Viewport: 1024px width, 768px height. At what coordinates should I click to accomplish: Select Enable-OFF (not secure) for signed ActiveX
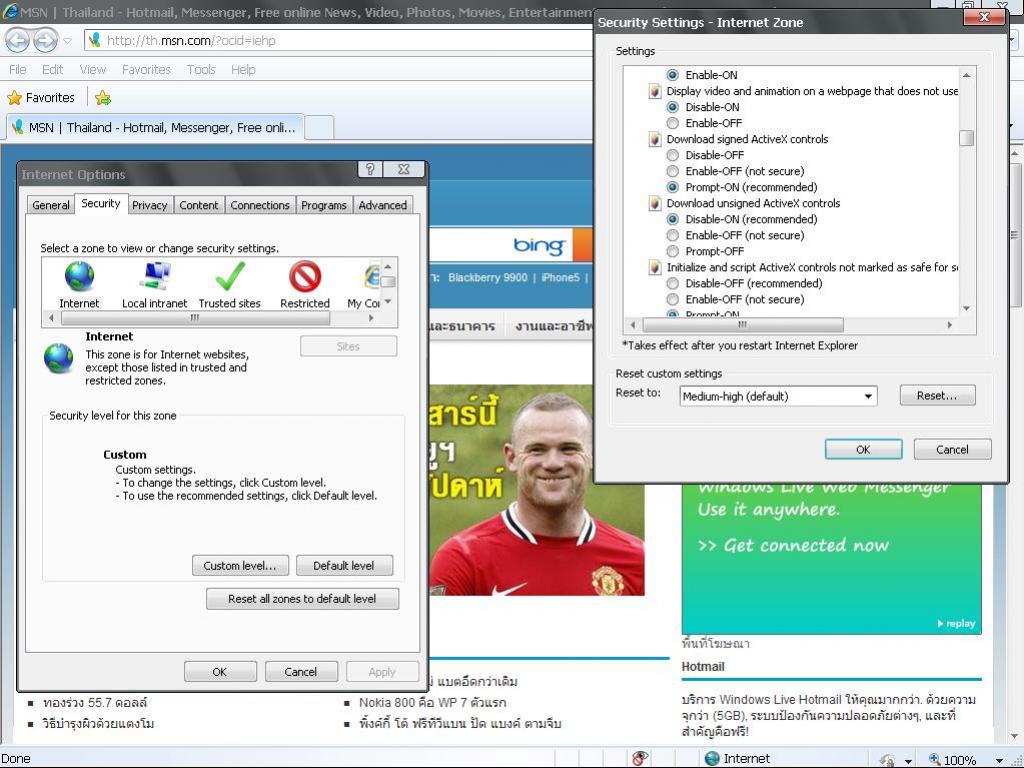coord(673,171)
